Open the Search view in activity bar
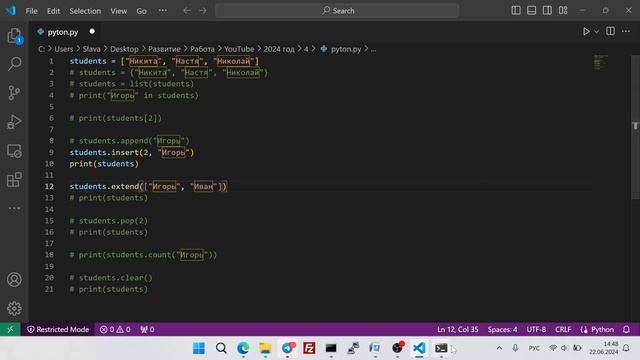The image size is (640, 360). [14, 64]
